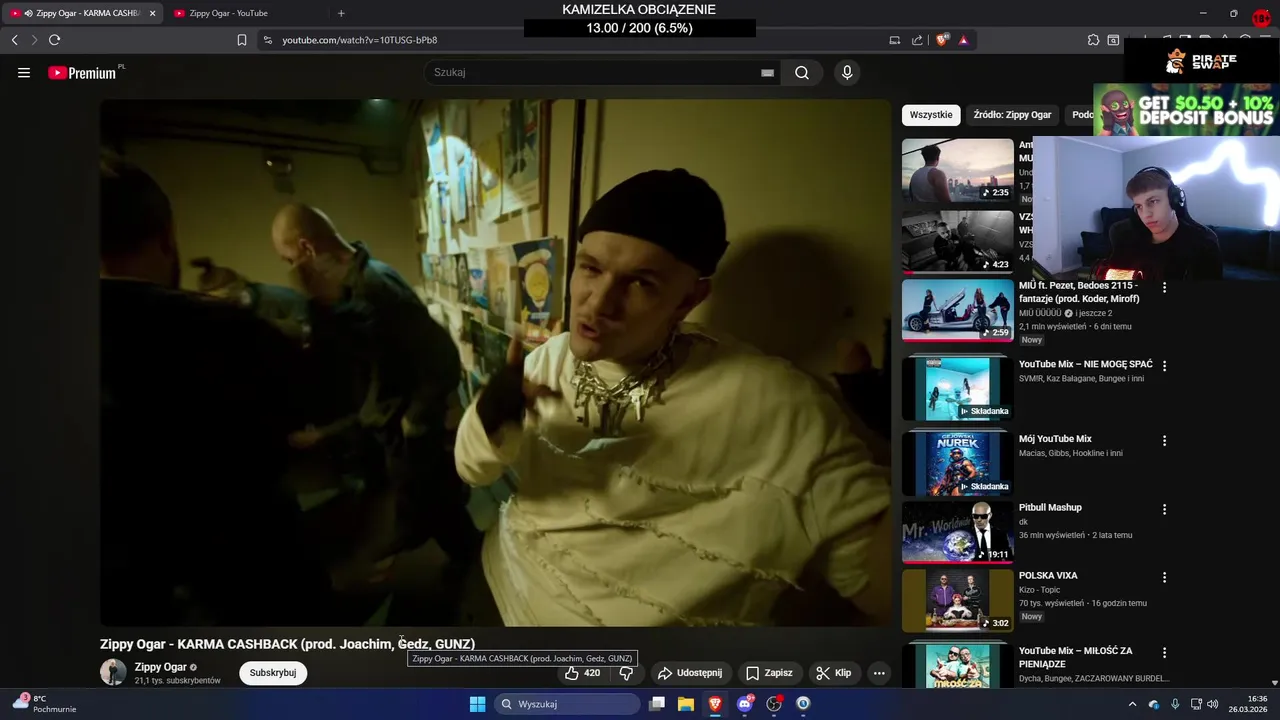1280x720 pixels.
Task: Open Zippy Ogar channel avatar
Action: tap(113, 672)
